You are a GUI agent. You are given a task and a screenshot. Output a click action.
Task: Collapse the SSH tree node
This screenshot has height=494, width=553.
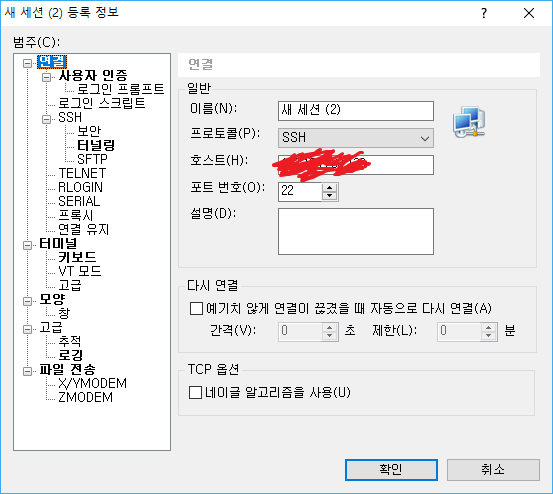coord(47,119)
